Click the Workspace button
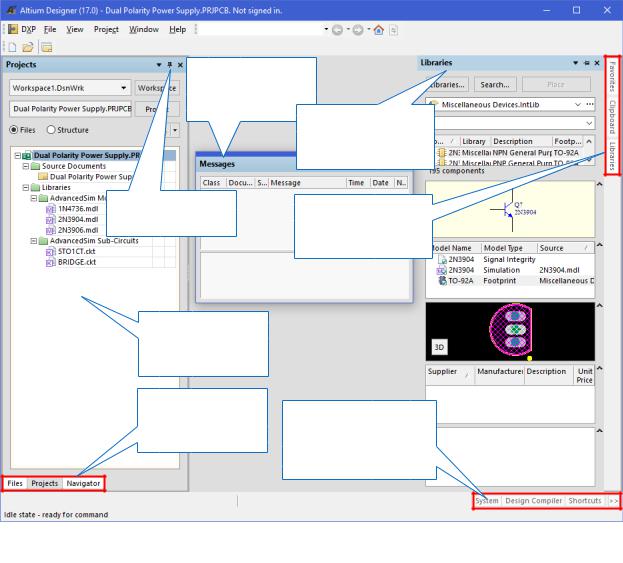This screenshot has width=623, height=563. coord(157,88)
